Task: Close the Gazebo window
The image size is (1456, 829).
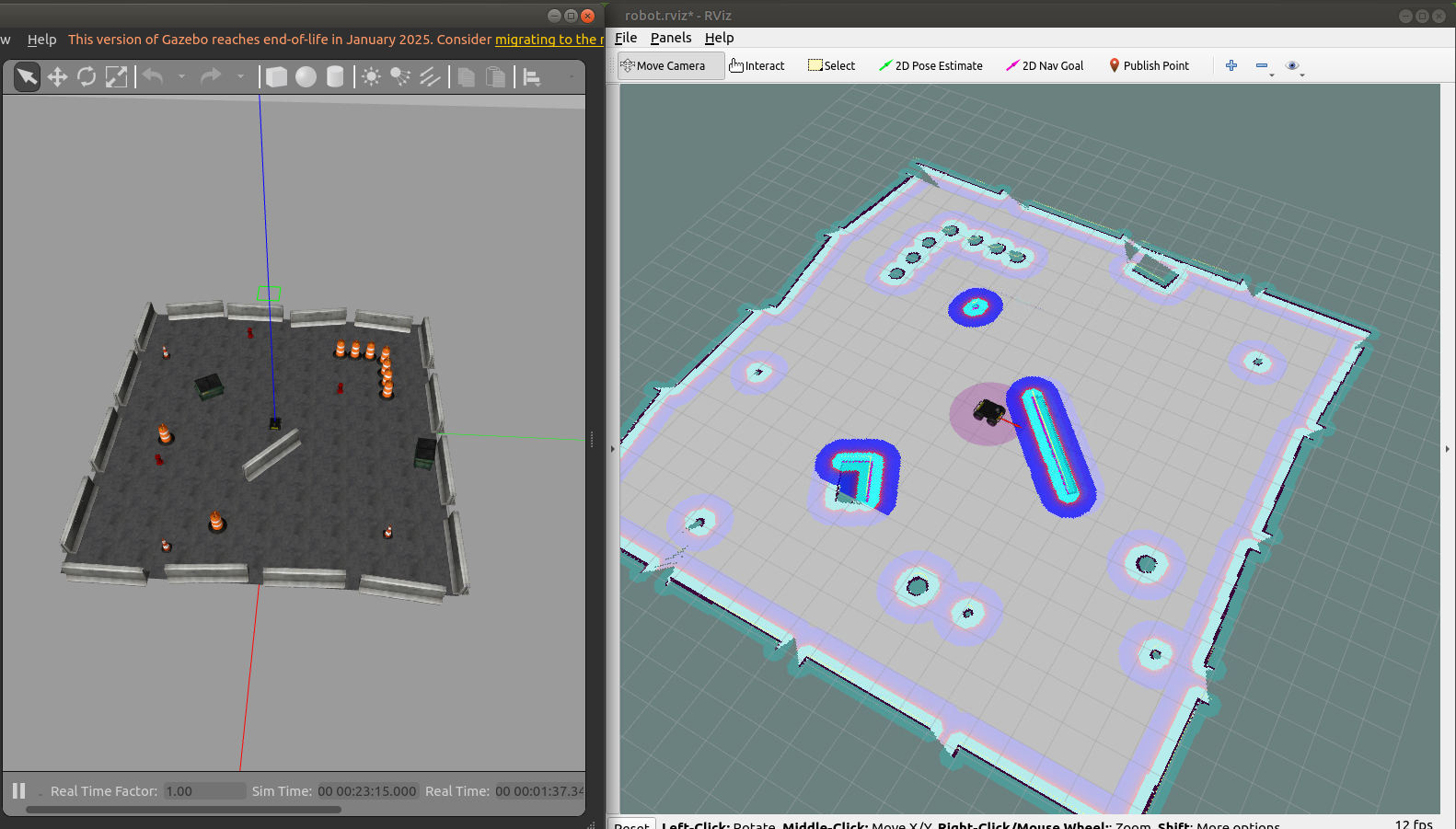Action: coord(587,16)
